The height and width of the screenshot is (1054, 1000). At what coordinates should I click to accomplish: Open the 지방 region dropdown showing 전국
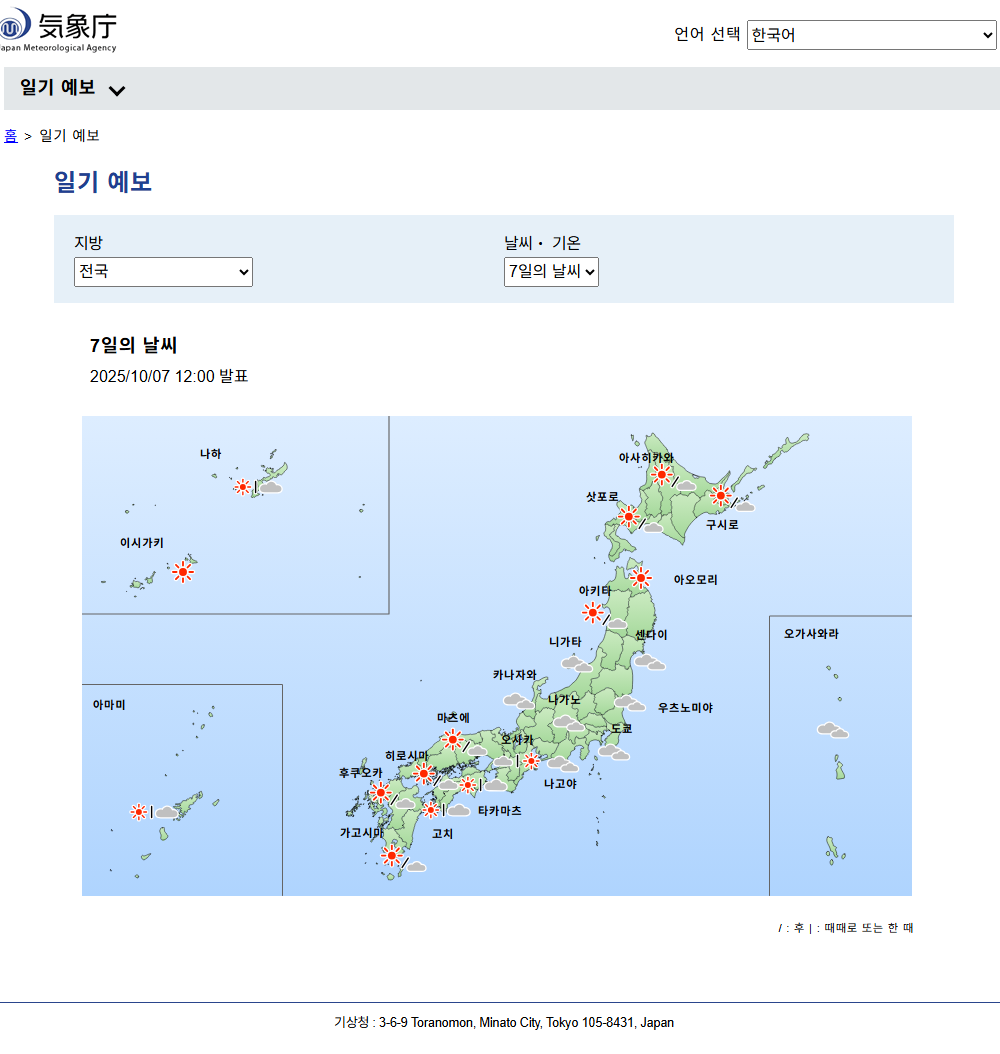tap(163, 271)
